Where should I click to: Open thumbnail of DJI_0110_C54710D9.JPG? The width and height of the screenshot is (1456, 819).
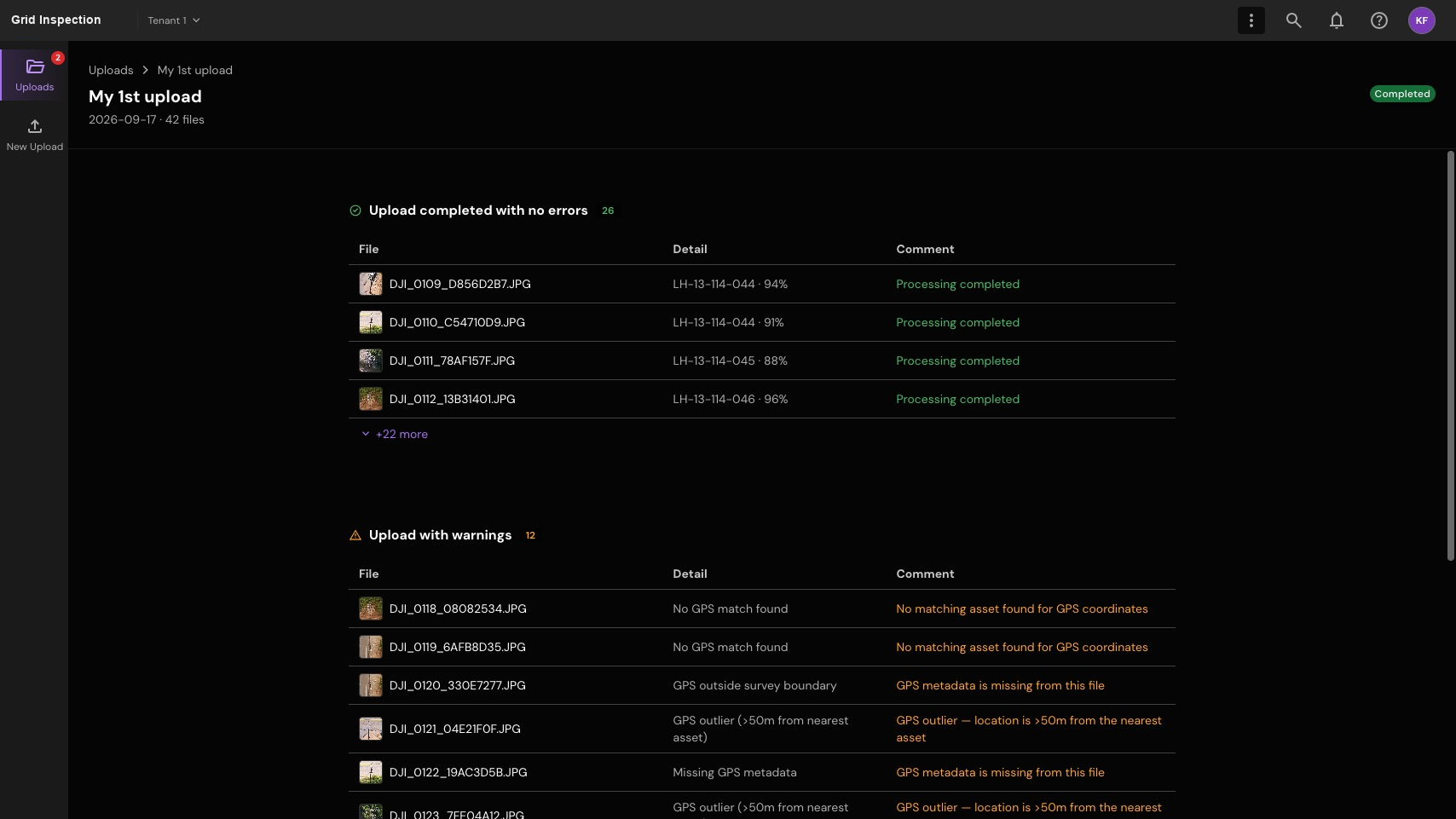[371, 322]
